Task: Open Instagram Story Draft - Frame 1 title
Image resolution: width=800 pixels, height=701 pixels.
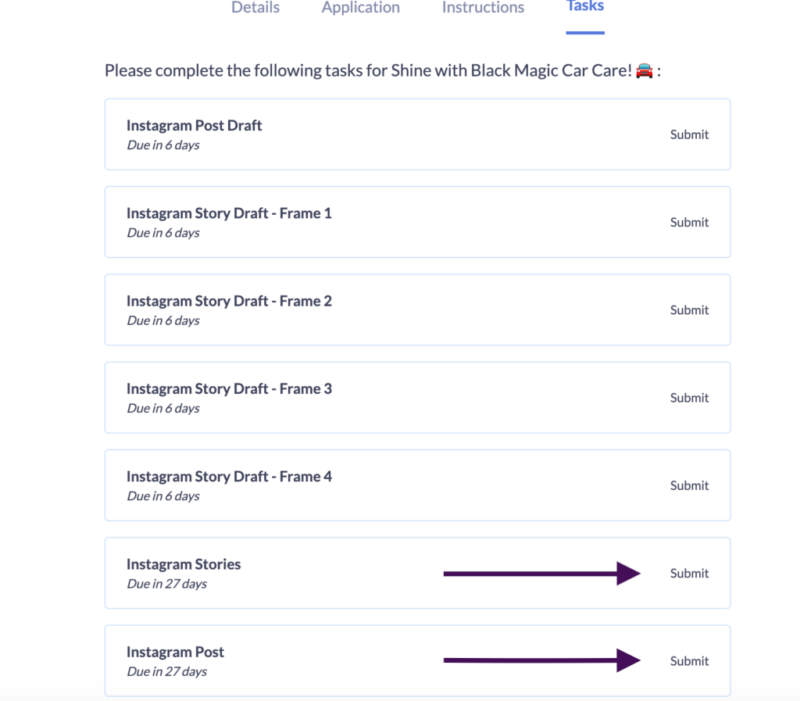Action: (x=229, y=213)
